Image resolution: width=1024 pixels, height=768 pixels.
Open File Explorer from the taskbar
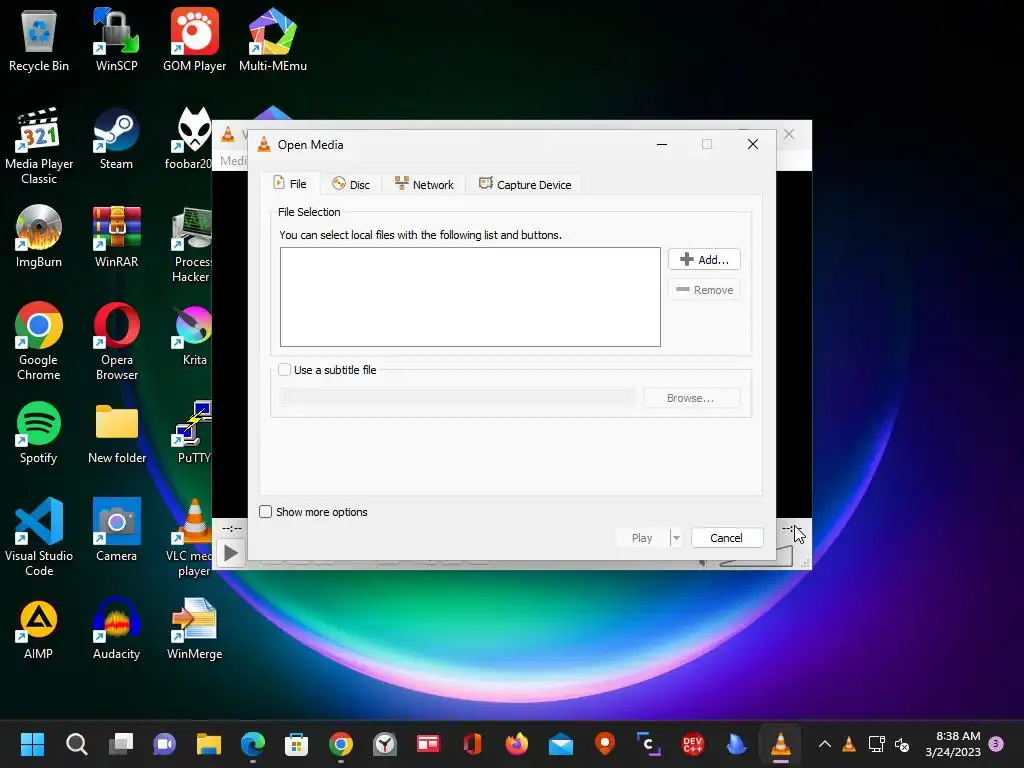point(209,744)
